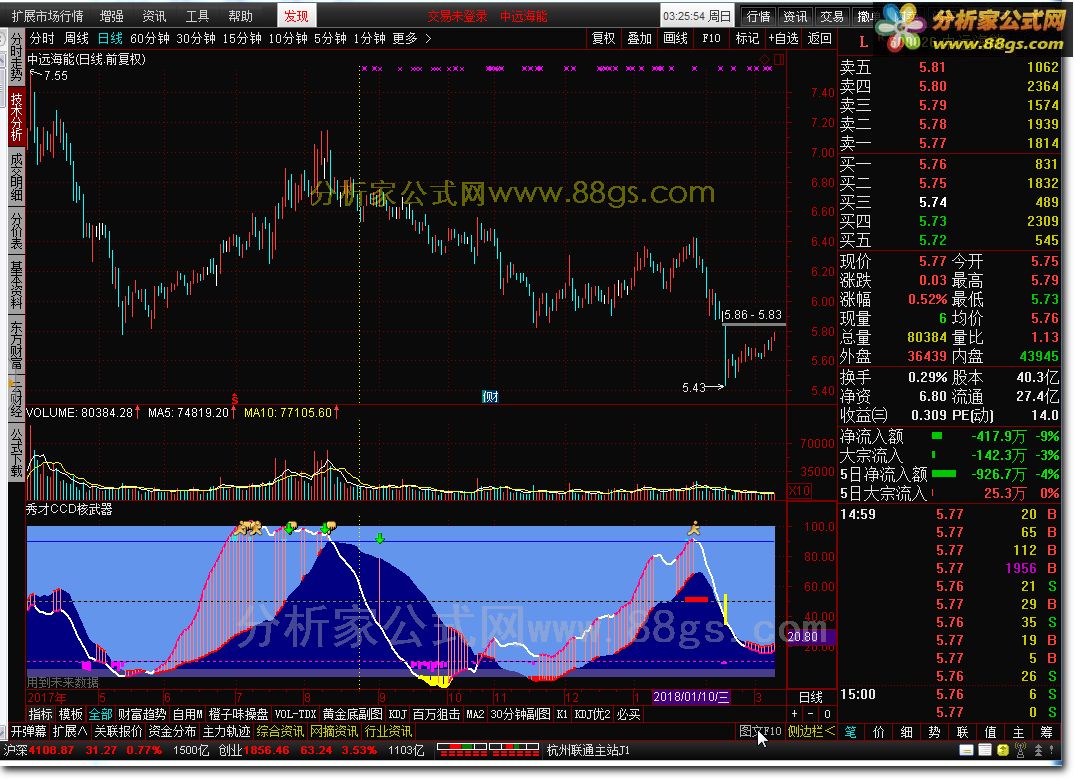1075x779 pixels.
Task: Click the 复权 toolbar button
Action: 603,38
